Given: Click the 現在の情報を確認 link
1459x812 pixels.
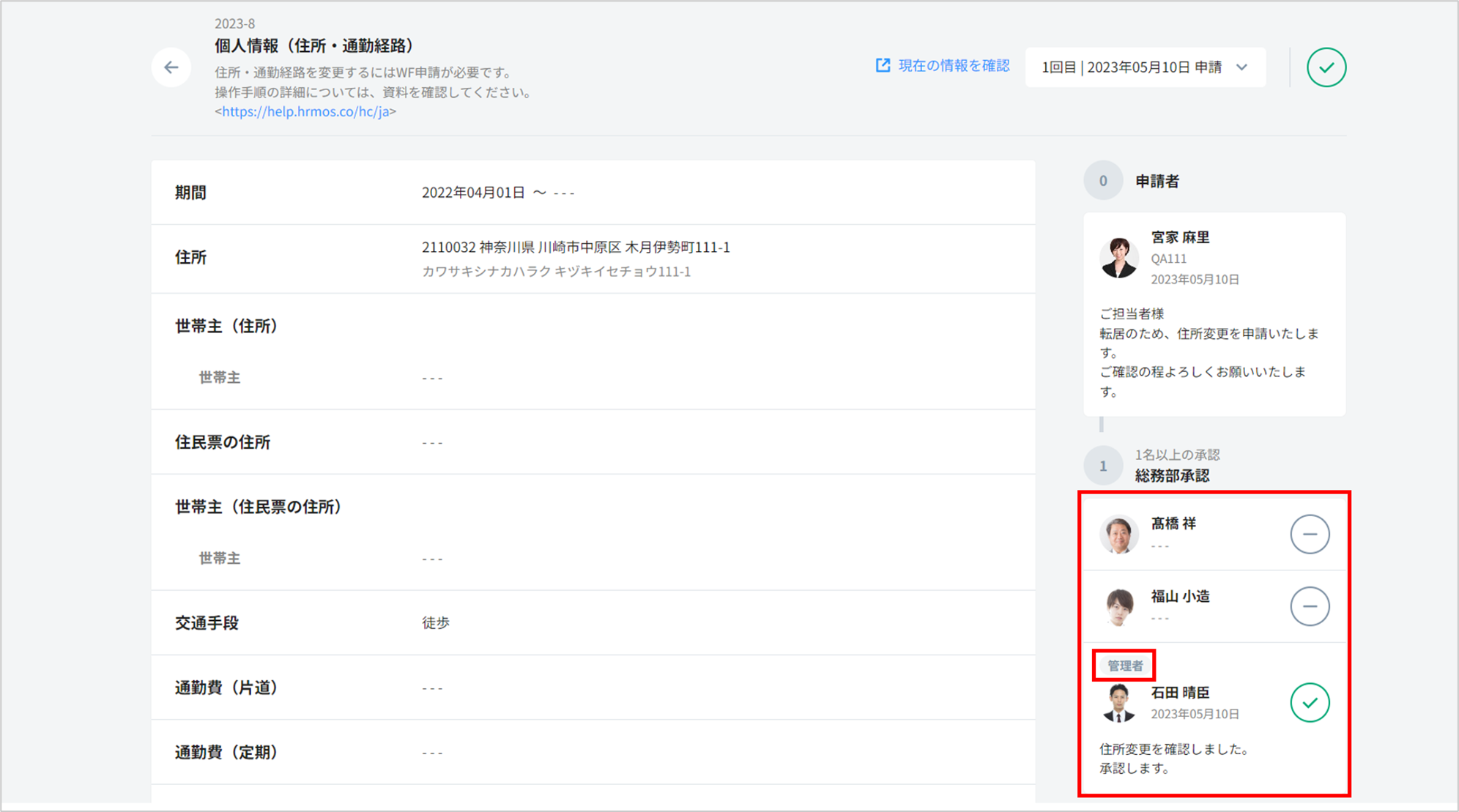Looking at the screenshot, I should (954, 66).
